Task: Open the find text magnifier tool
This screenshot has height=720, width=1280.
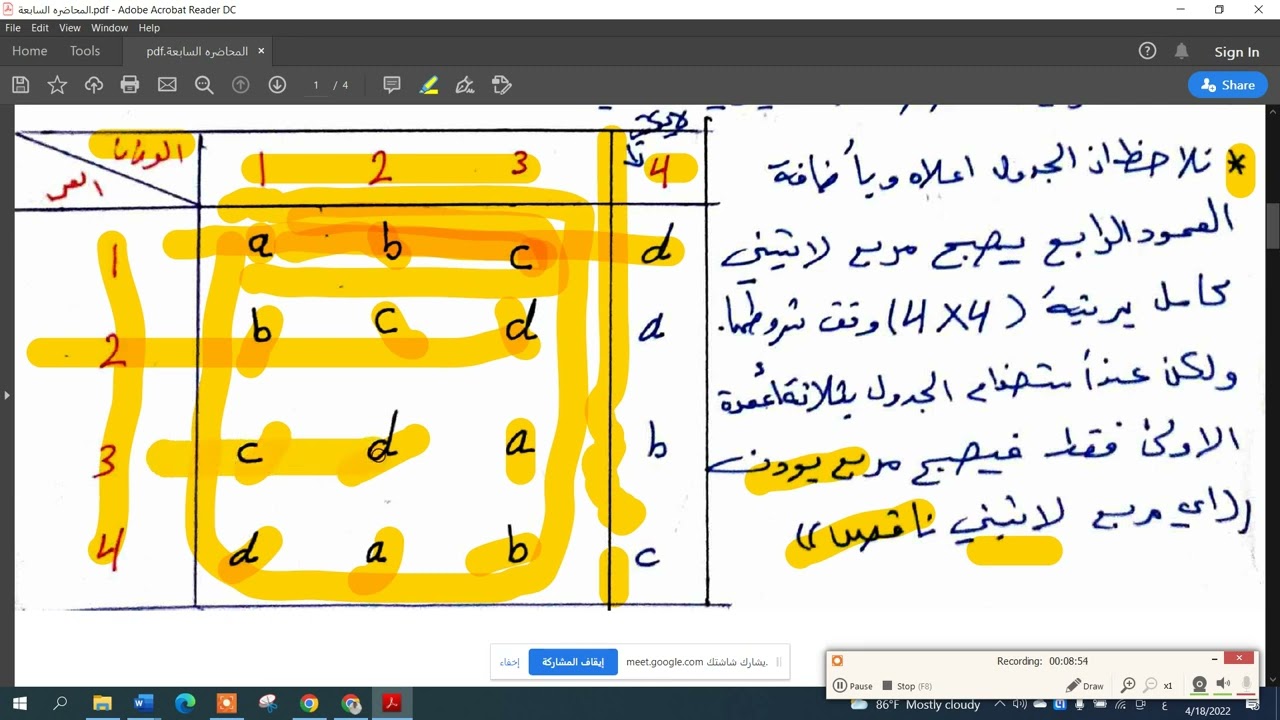Action: click(204, 85)
